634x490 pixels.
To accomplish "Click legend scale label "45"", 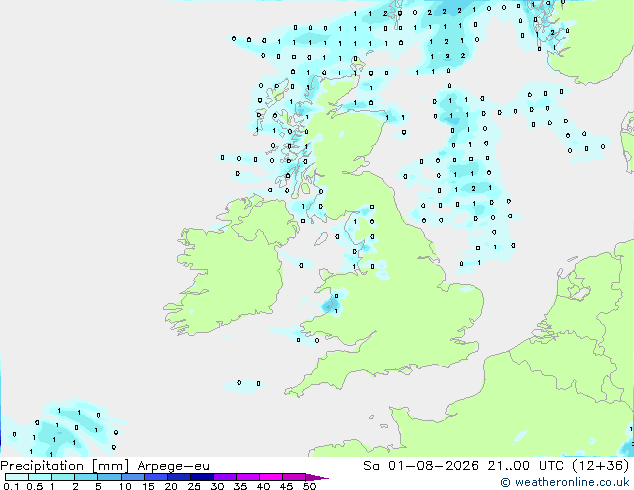I will 286,486.
